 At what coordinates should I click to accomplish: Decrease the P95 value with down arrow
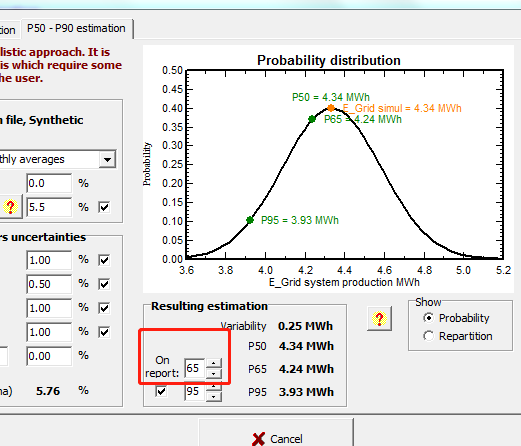(x=214, y=396)
